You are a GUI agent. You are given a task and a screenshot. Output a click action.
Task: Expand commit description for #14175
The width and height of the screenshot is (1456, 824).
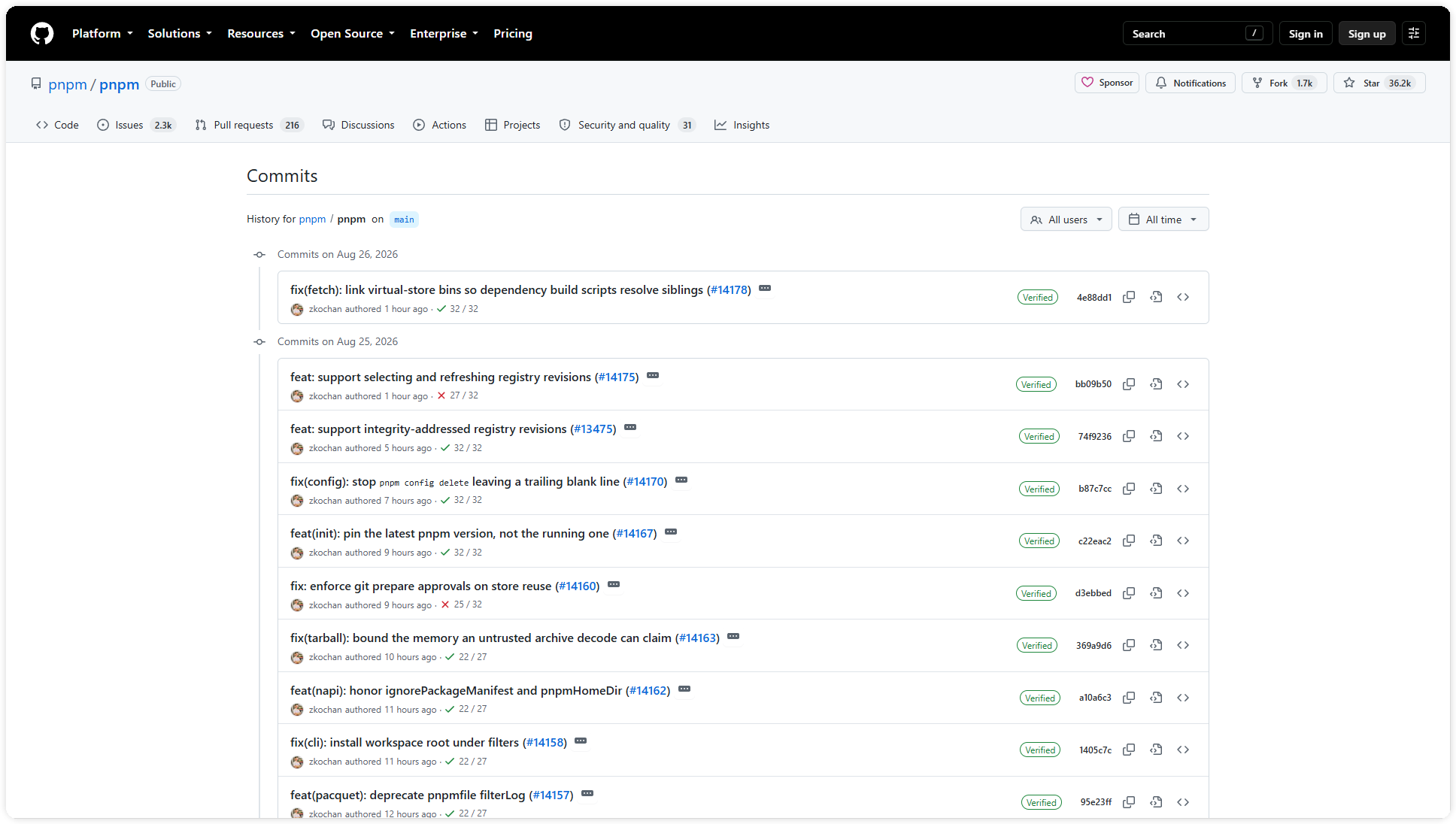tap(653, 376)
